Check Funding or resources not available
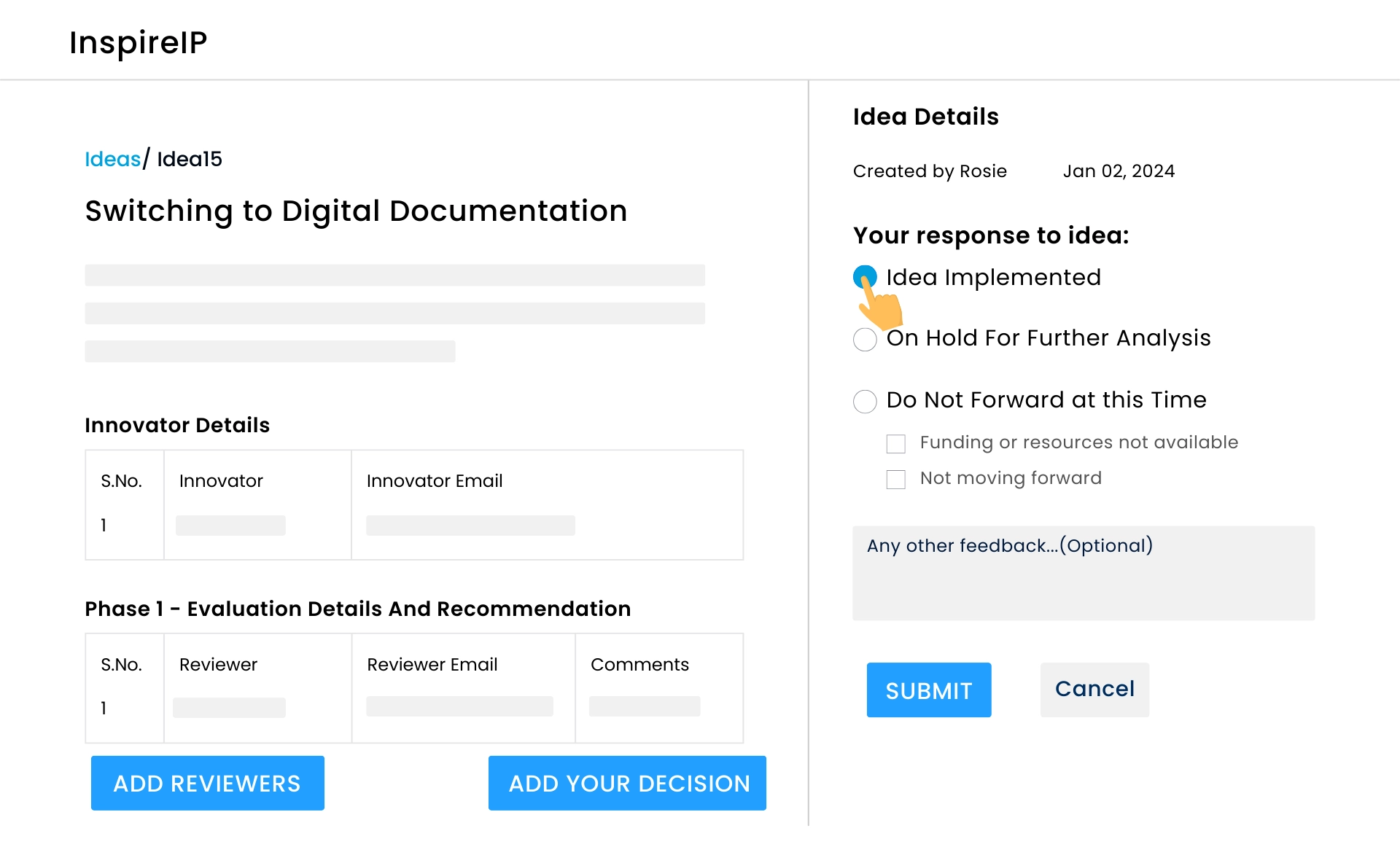 point(895,442)
